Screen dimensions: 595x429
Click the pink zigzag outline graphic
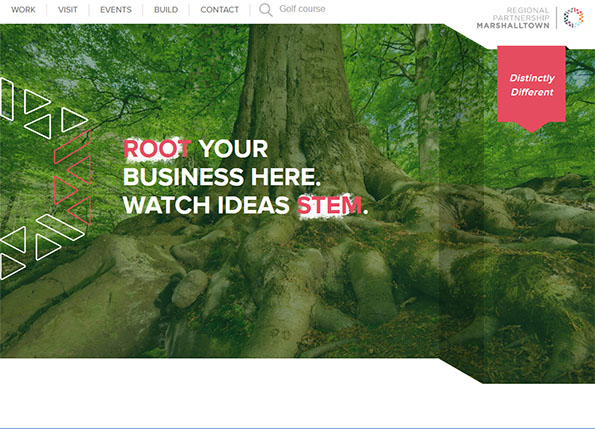point(72,177)
